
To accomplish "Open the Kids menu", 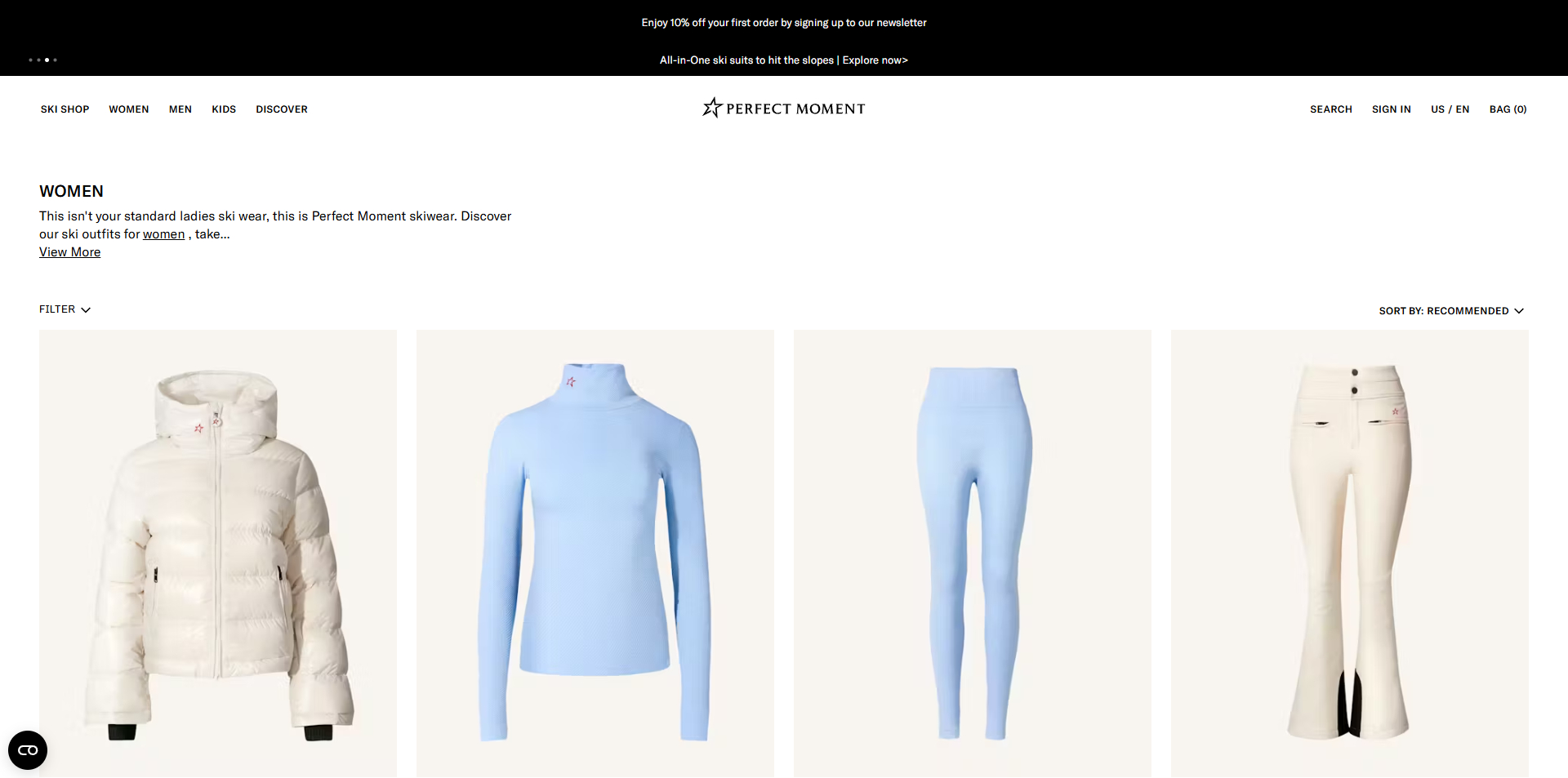I will coord(224,109).
